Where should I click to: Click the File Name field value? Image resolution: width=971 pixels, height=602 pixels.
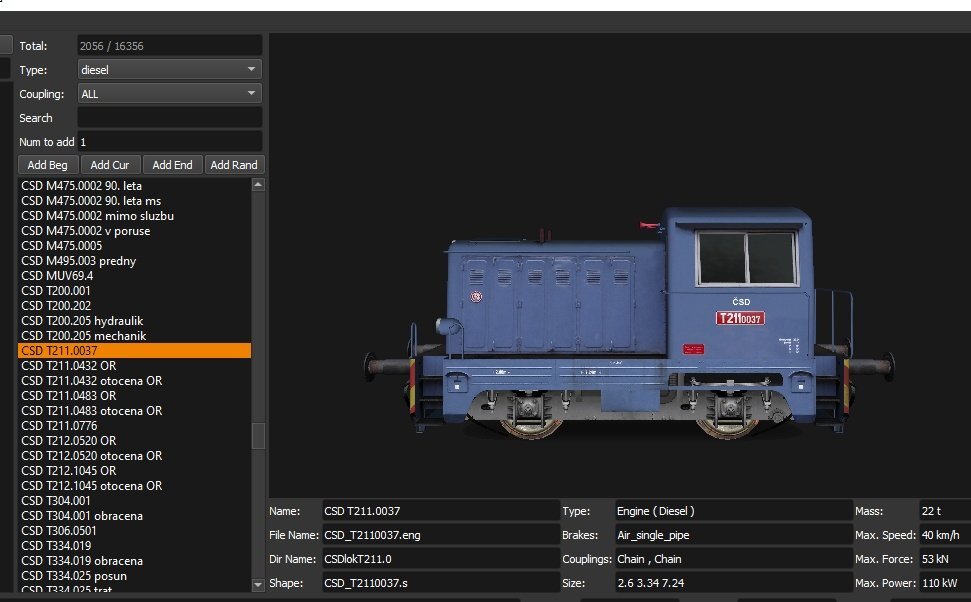(x=440, y=535)
